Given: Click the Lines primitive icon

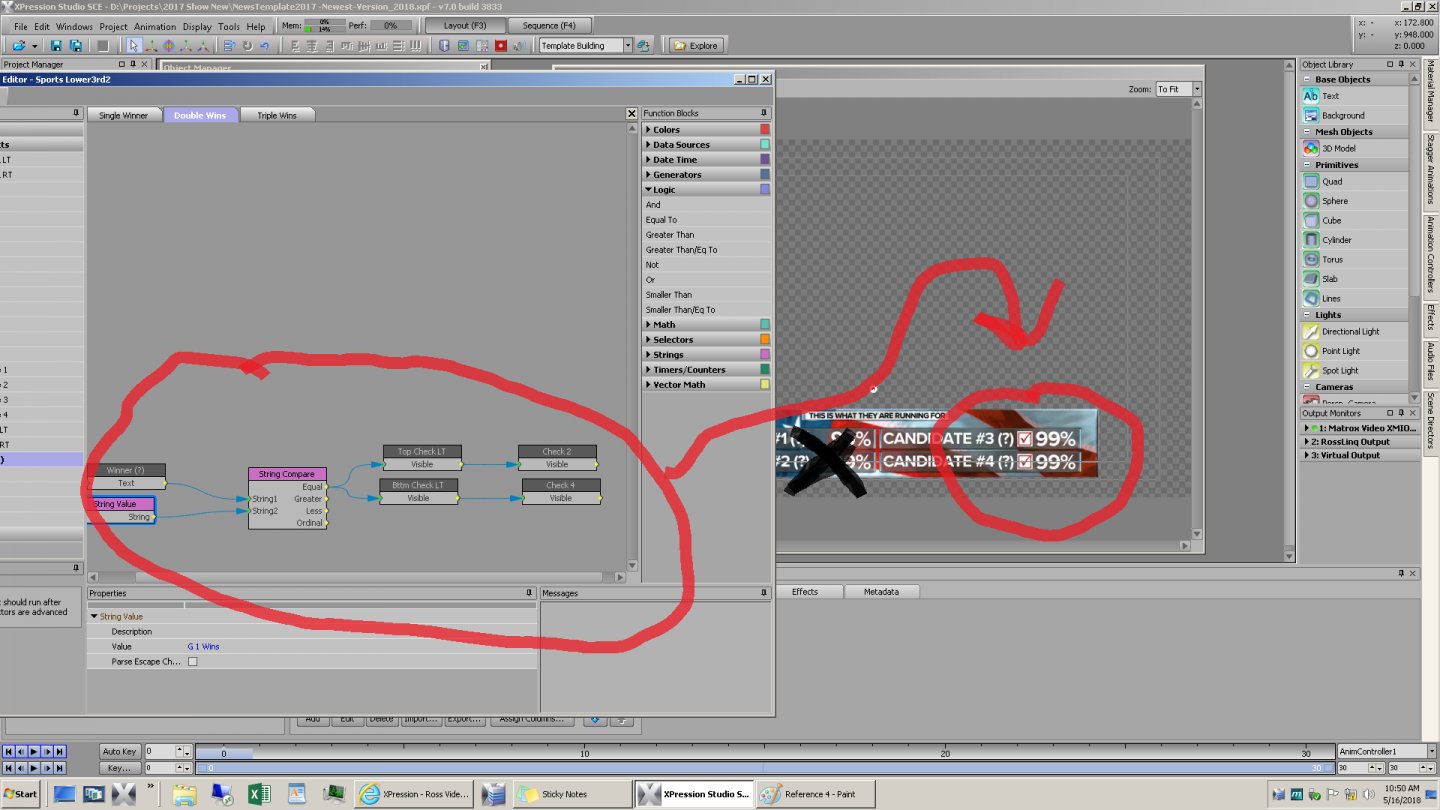Looking at the screenshot, I should pyautogui.click(x=1311, y=298).
